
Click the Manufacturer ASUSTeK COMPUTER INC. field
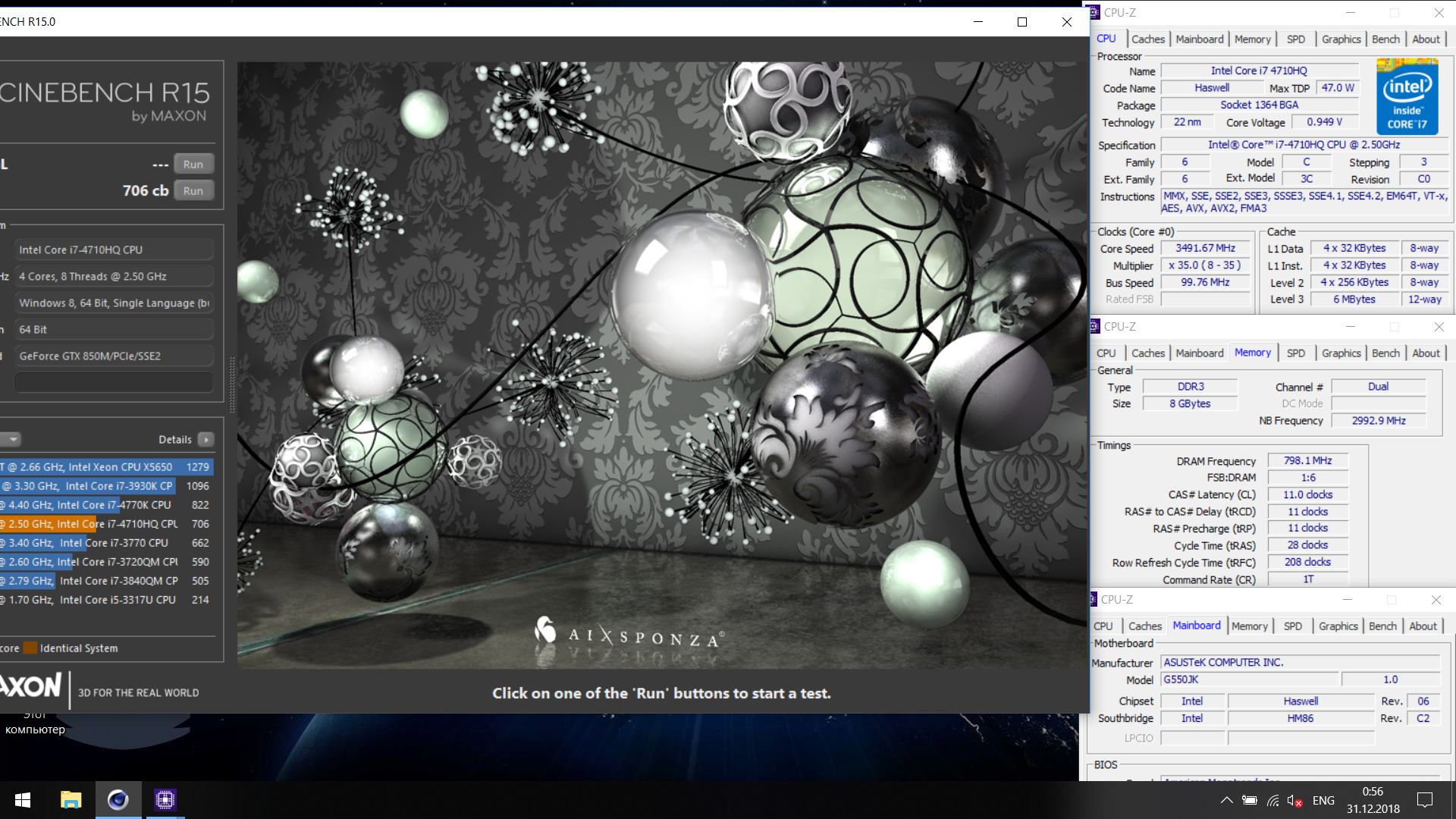[x=1300, y=663]
